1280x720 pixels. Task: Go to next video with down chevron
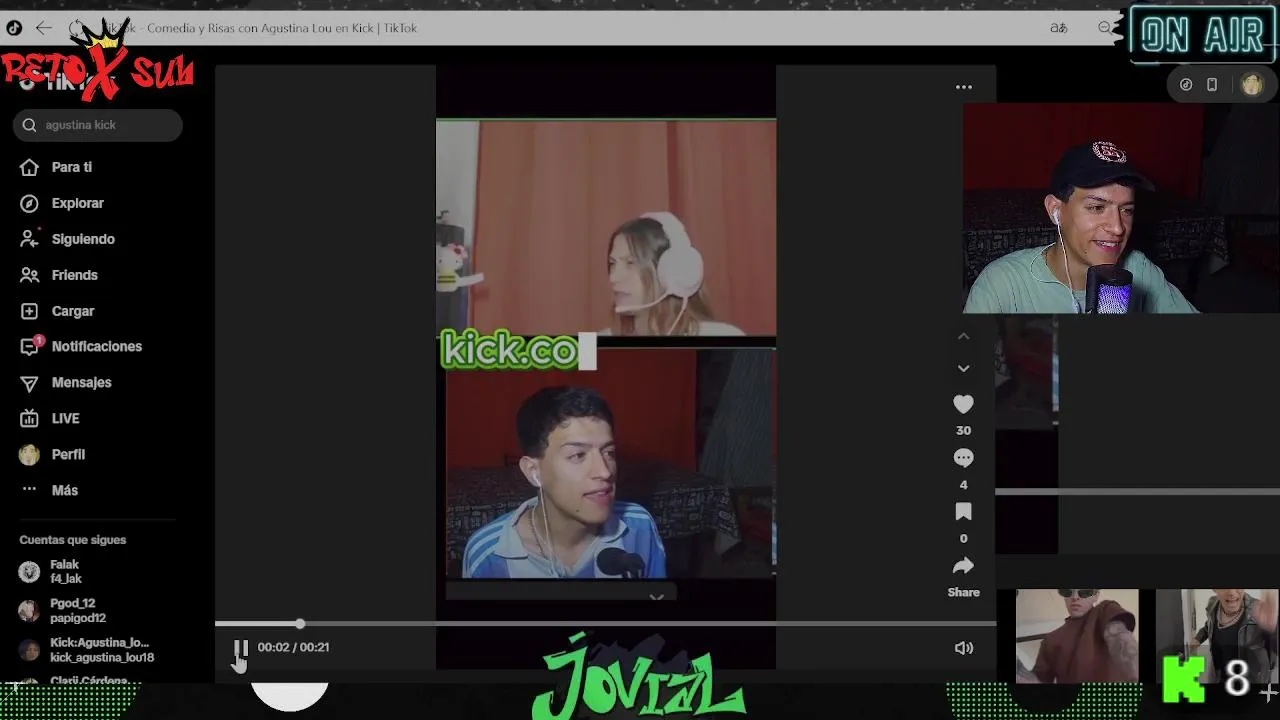click(964, 368)
